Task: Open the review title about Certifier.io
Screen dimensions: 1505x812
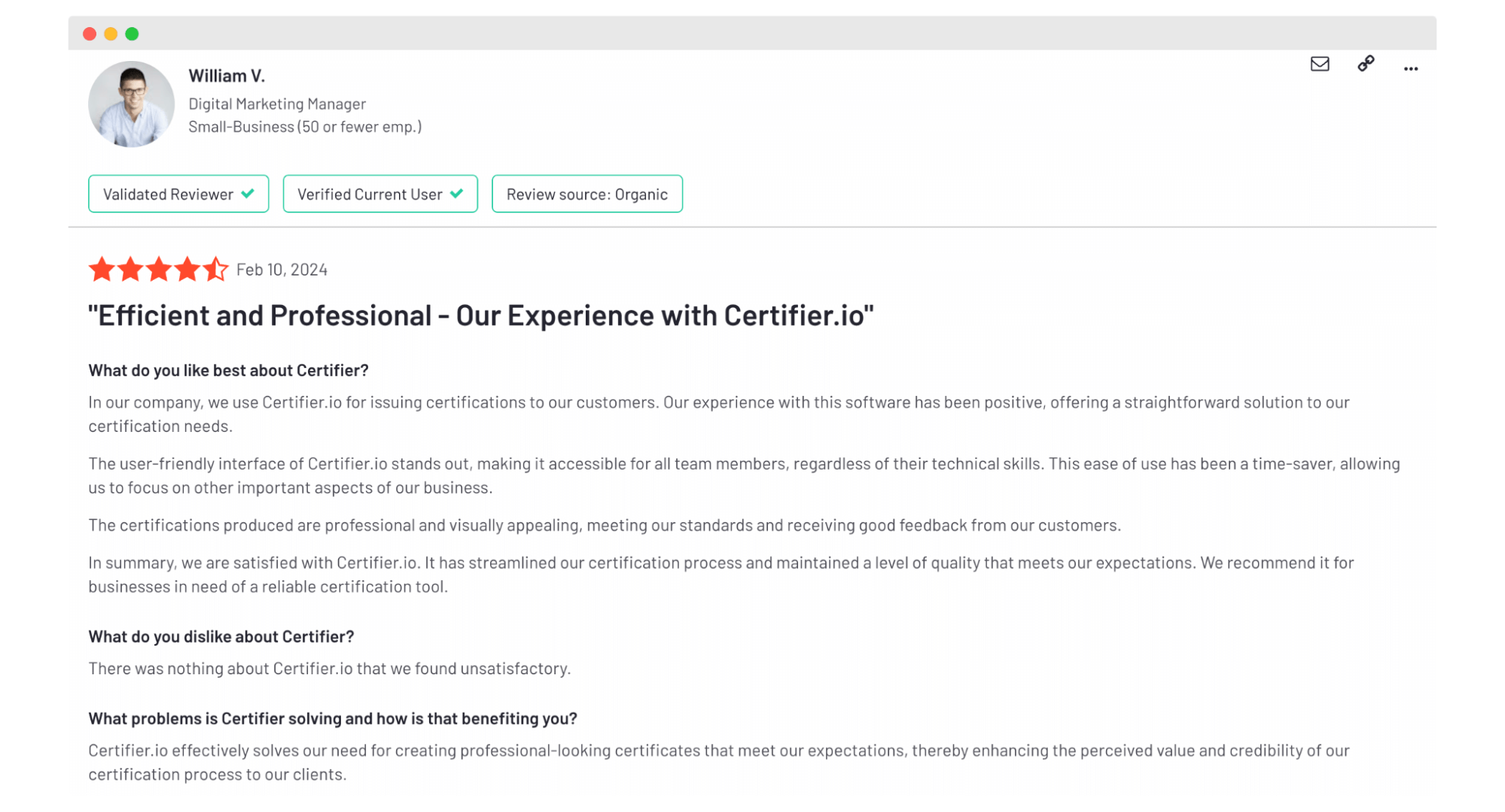Action: (481, 315)
